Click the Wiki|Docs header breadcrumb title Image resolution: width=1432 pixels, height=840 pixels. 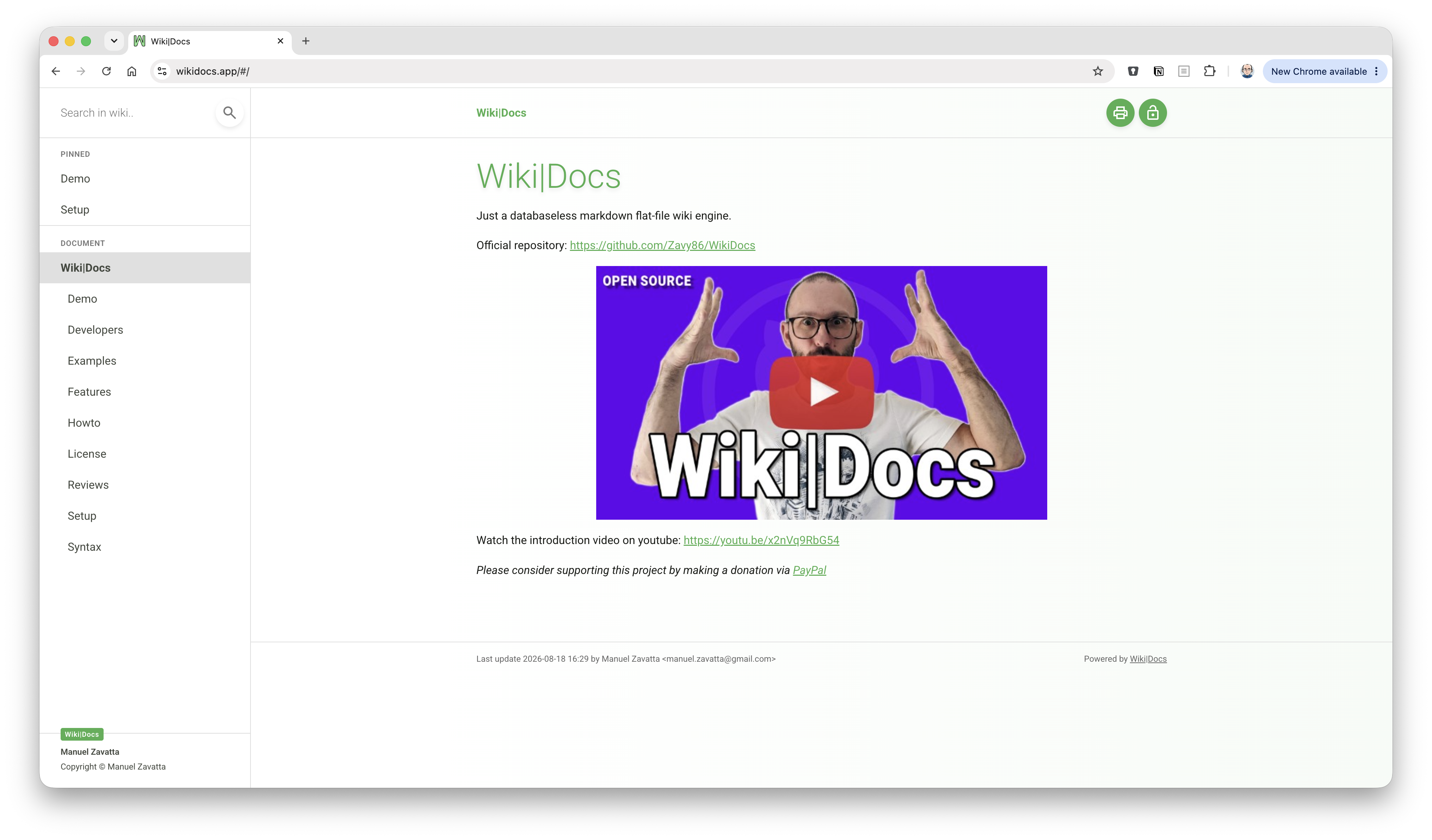pyautogui.click(x=501, y=112)
